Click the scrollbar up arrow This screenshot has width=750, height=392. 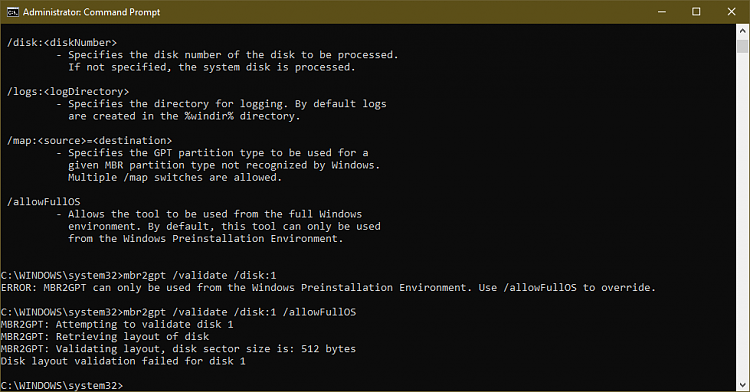click(742, 31)
